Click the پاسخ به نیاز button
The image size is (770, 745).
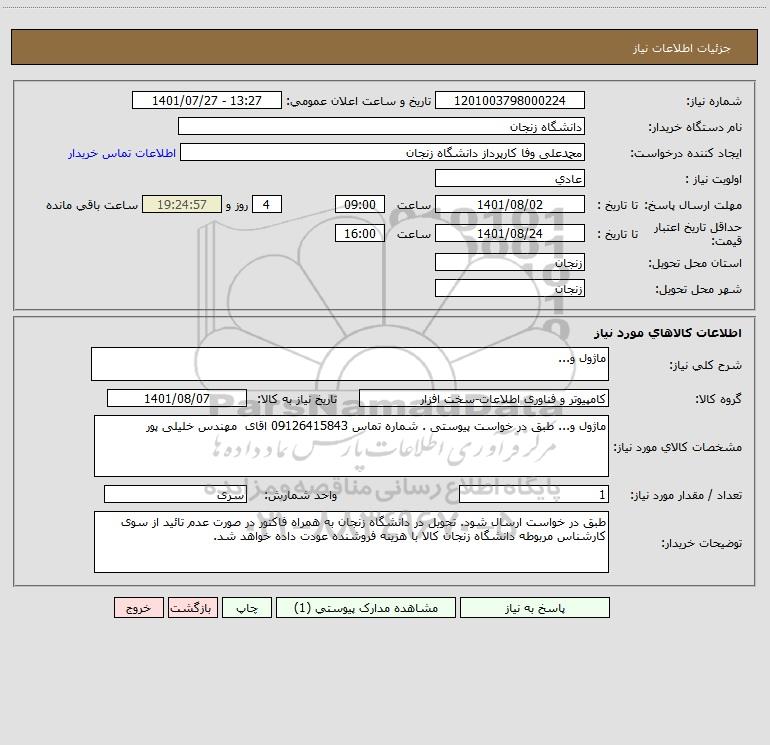click(535, 607)
